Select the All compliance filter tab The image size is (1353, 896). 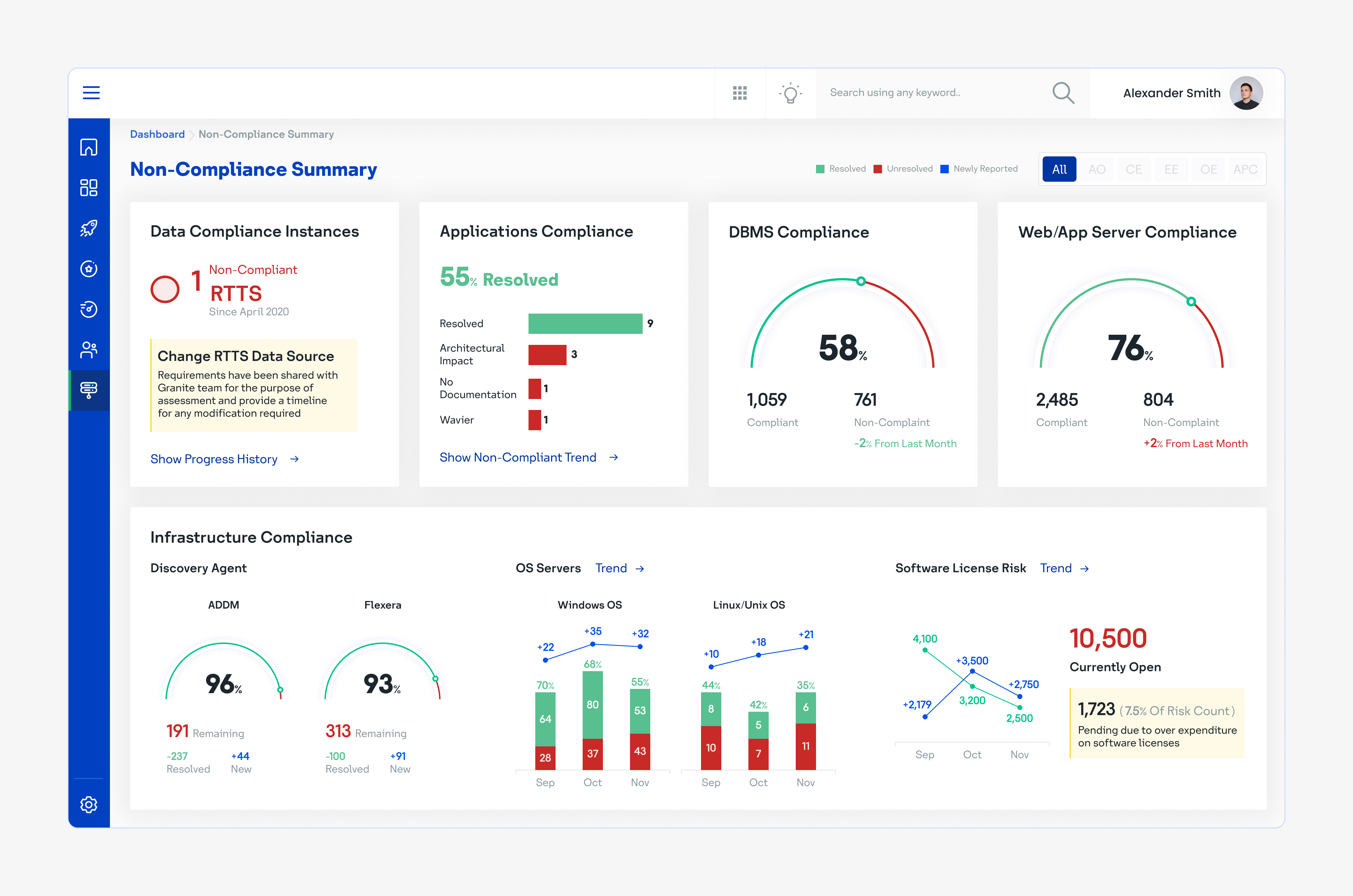coord(1059,169)
